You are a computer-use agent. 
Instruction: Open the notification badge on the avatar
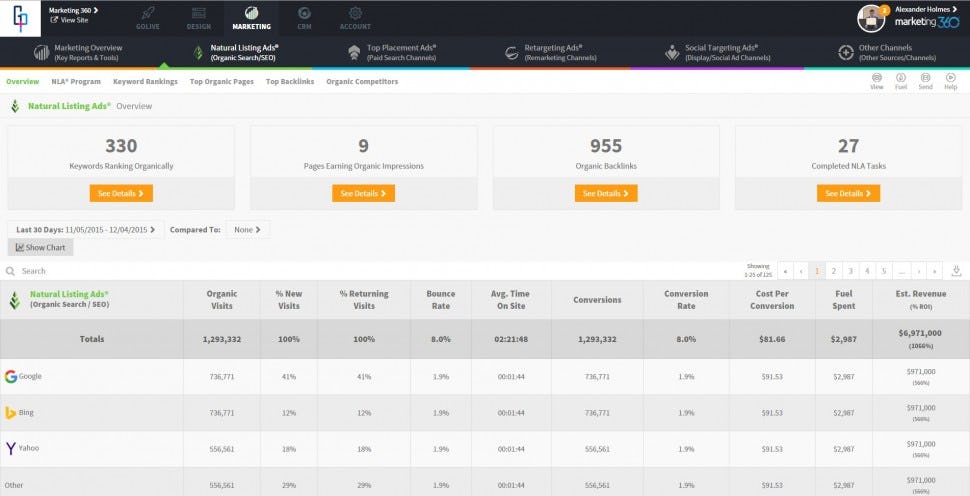click(884, 10)
